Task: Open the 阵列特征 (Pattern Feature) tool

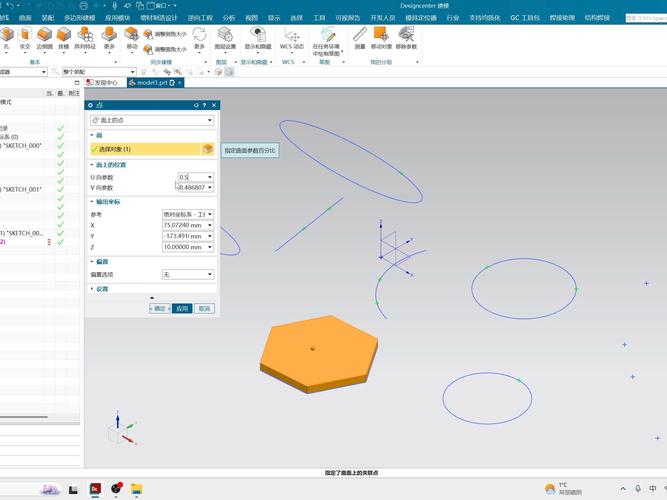Action: 85,35
